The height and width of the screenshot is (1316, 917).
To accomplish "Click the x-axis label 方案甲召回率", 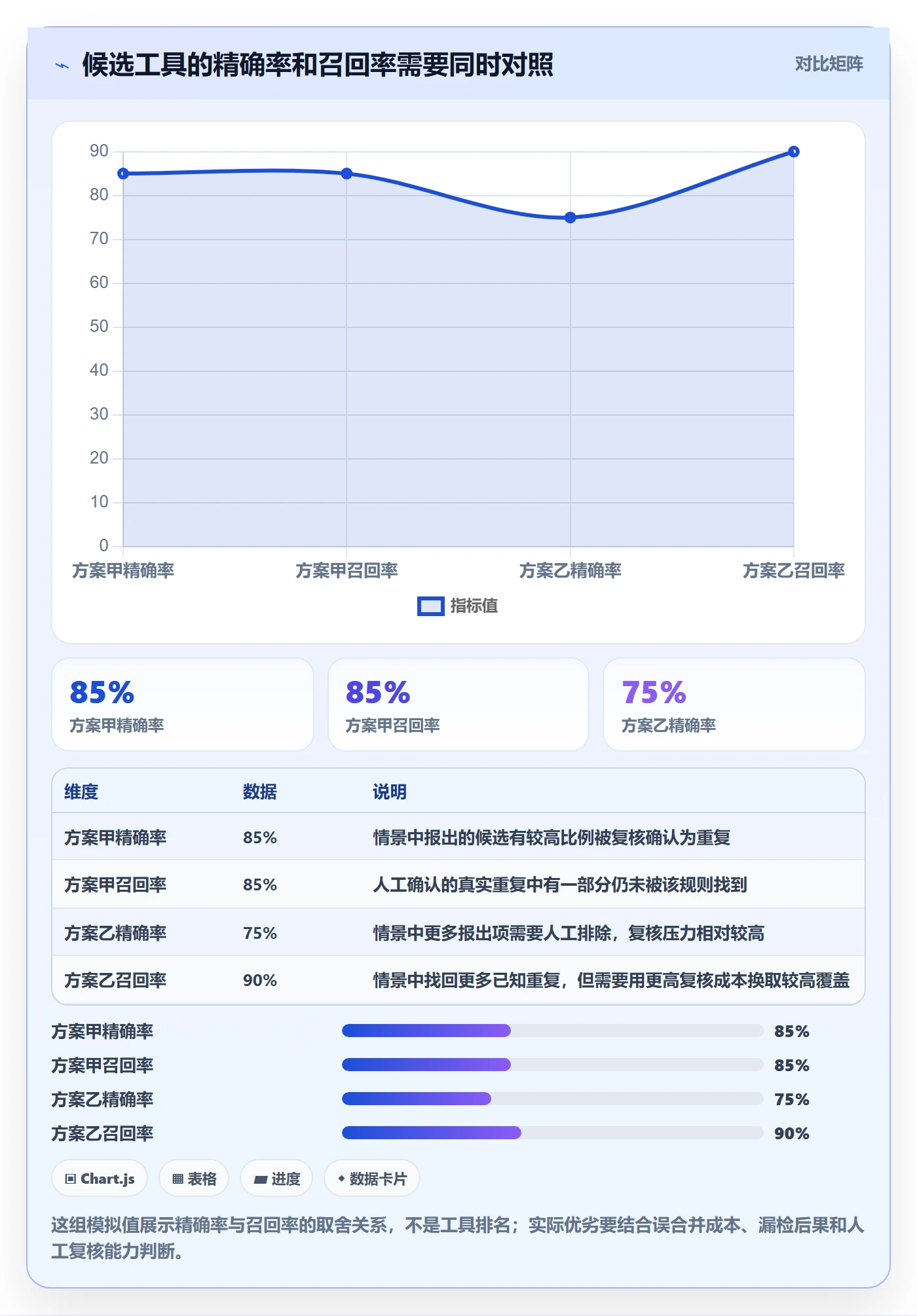I will tap(346, 570).
